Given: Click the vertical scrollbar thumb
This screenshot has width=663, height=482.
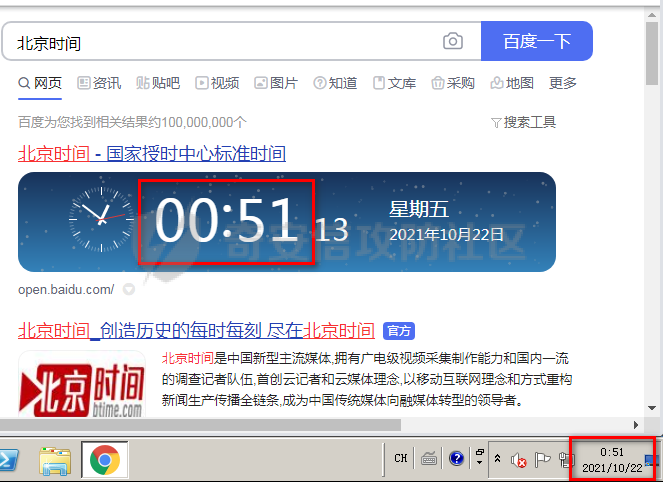Looking at the screenshot, I should tap(652, 53).
